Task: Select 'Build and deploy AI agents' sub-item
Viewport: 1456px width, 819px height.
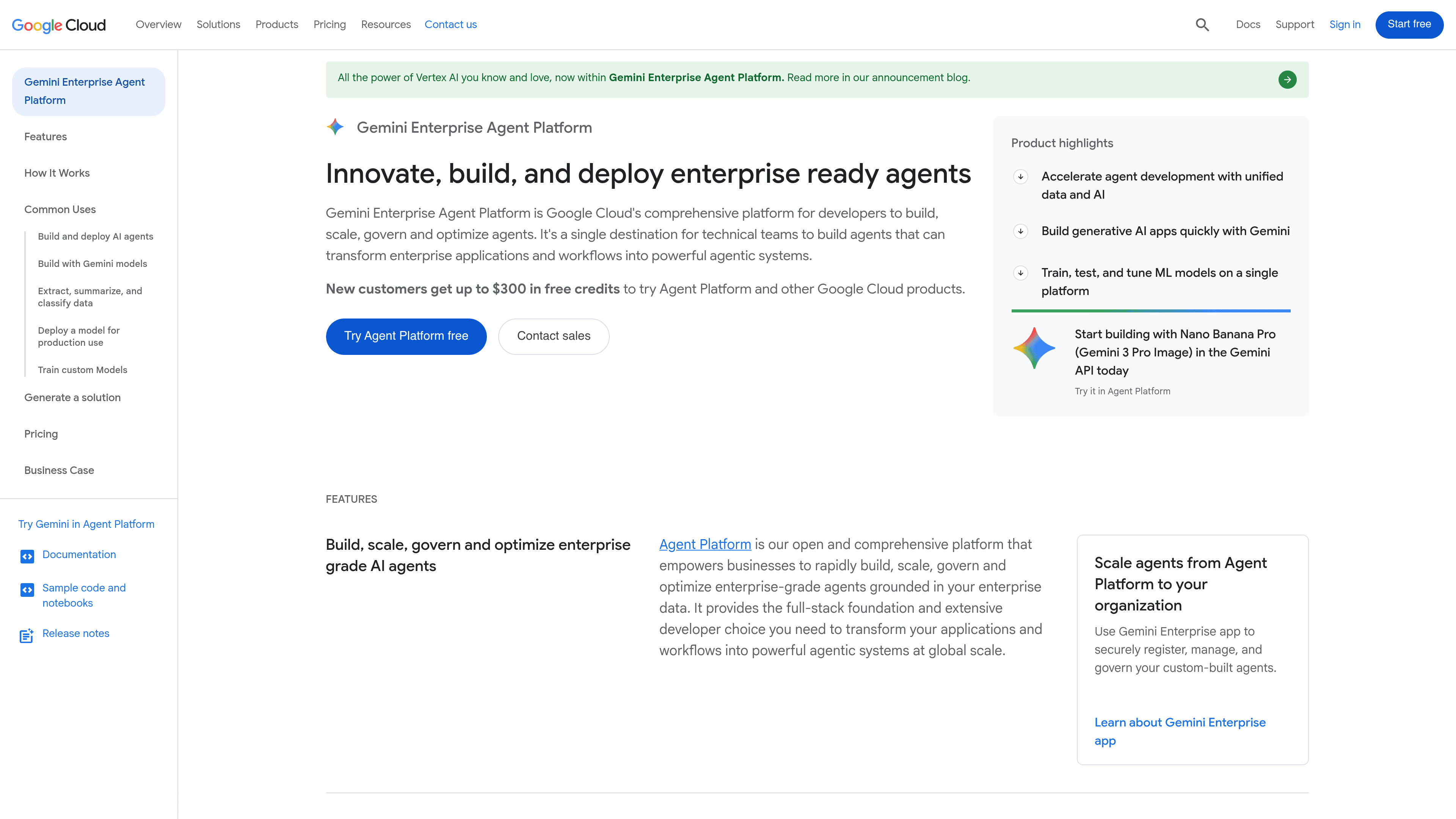Action: point(96,236)
